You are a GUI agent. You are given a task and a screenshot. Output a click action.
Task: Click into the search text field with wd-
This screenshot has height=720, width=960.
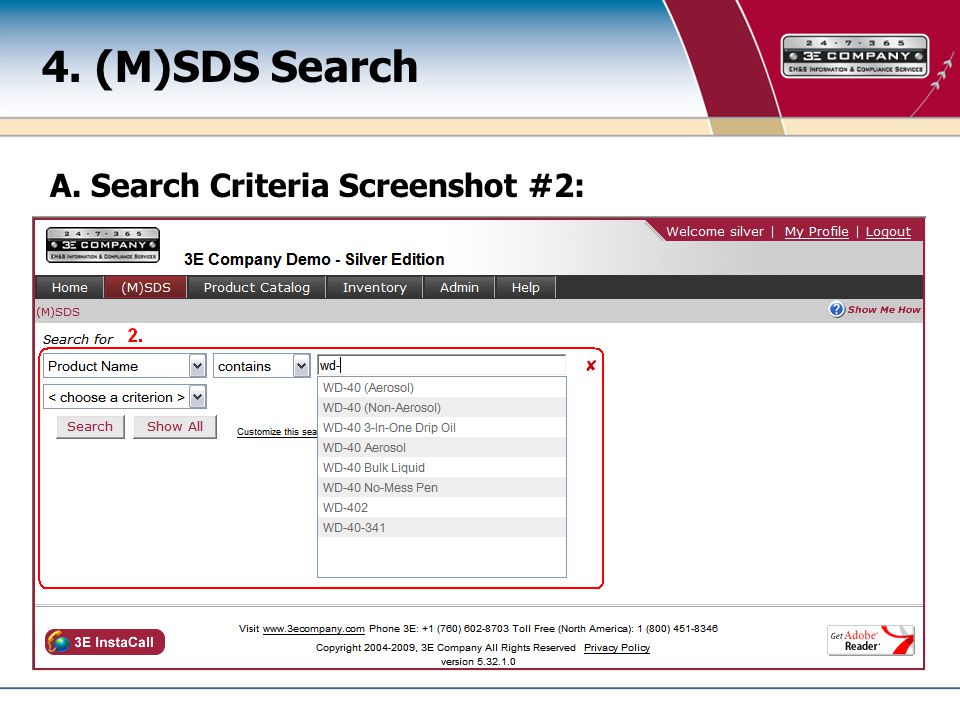pos(441,366)
